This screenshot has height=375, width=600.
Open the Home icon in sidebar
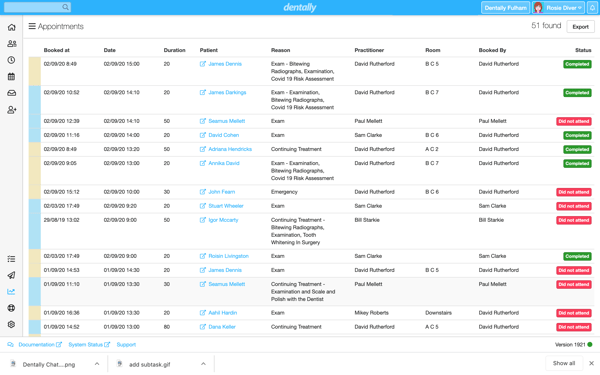point(11,28)
